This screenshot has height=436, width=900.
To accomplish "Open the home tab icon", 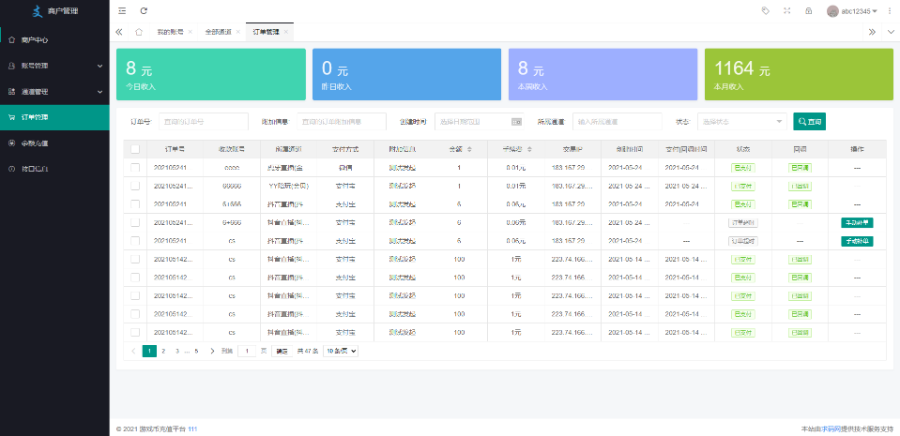I will 139,32.
